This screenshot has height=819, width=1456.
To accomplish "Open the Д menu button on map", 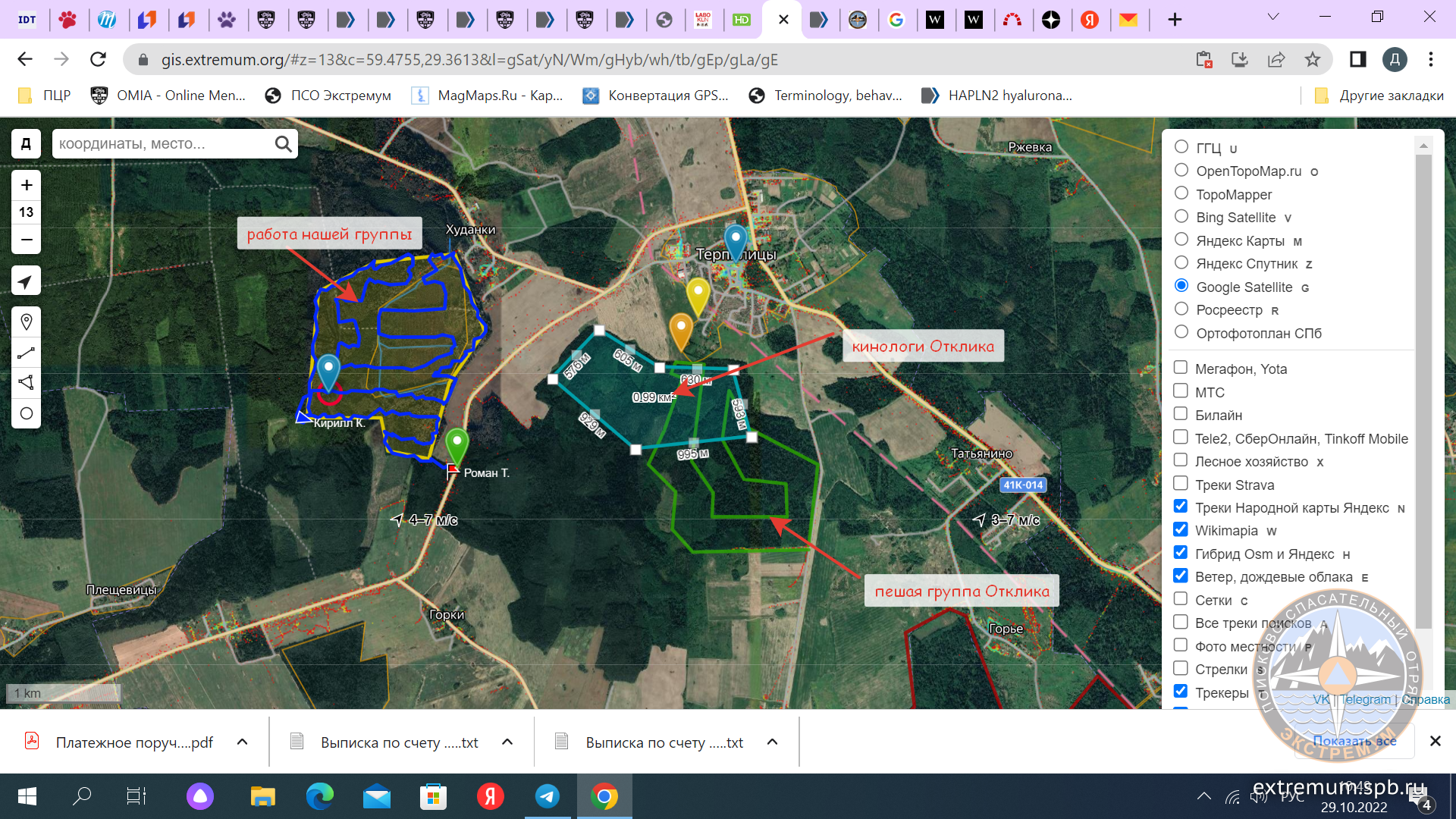I will (26, 144).
